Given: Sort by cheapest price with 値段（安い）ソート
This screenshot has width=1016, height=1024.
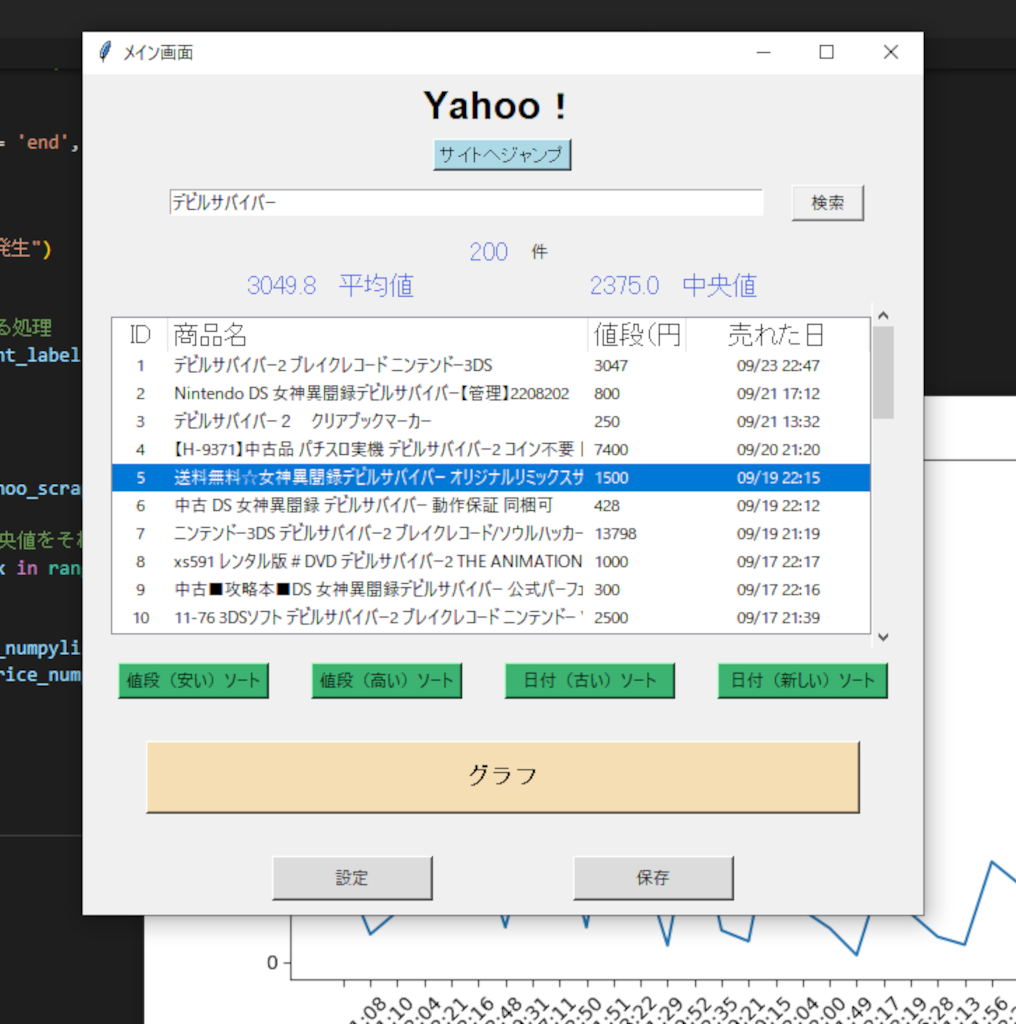Looking at the screenshot, I should (x=193, y=680).
